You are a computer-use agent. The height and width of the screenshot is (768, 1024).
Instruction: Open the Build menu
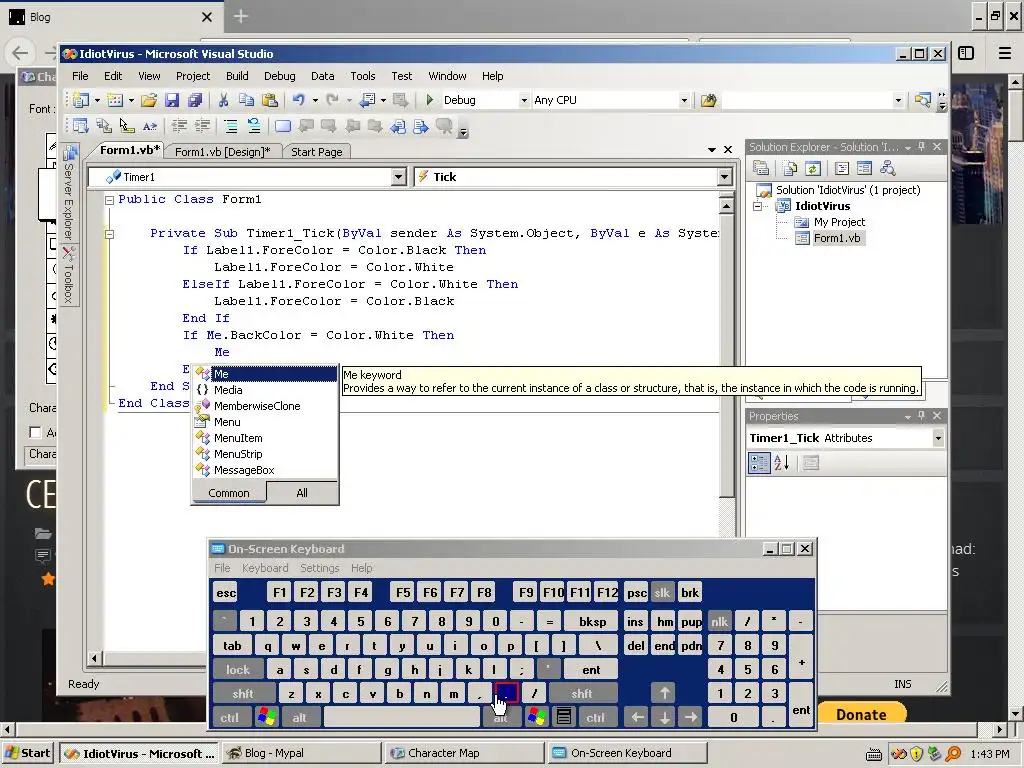point(237,76)
